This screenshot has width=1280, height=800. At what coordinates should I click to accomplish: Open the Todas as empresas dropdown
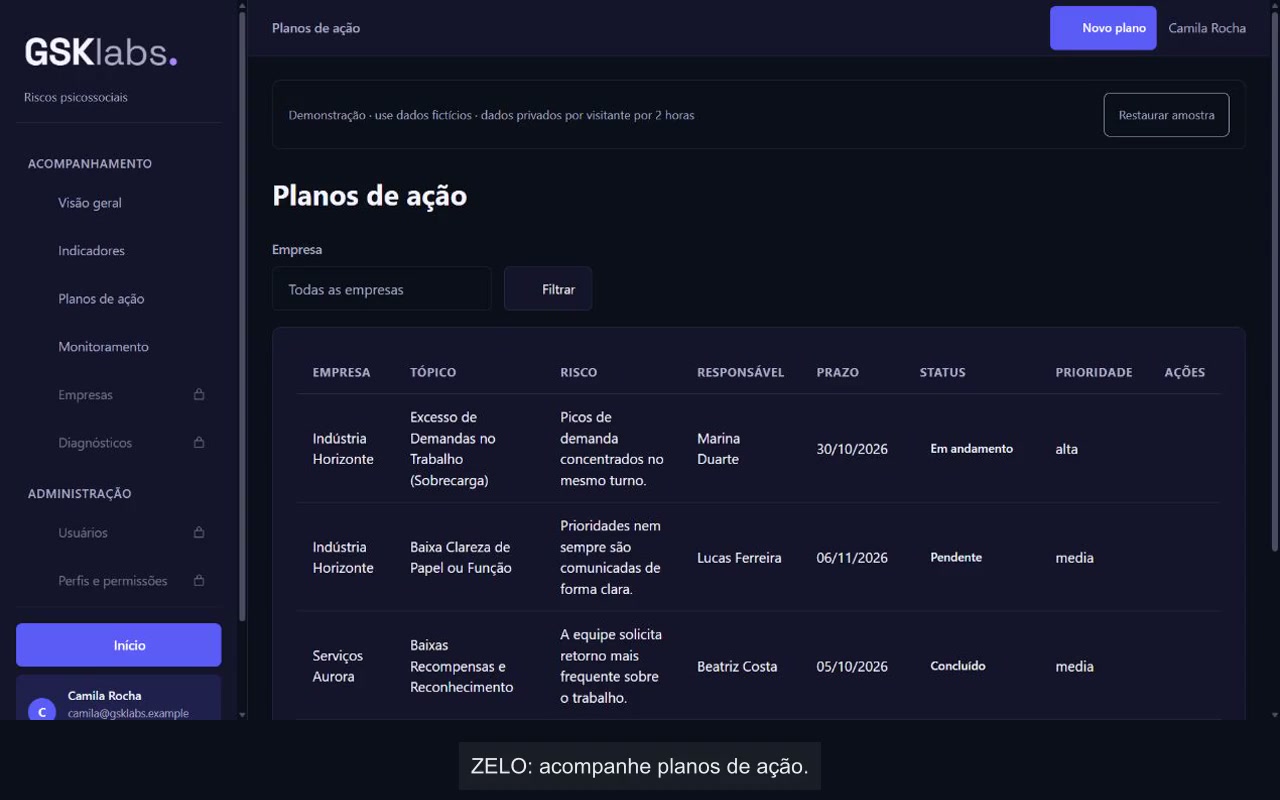point(382,289)
